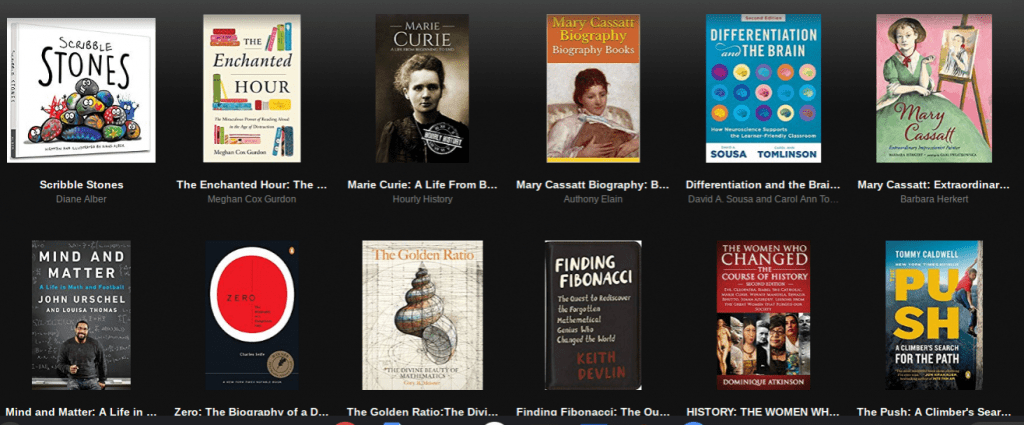Screen dimensions: 1024x425
Task: Click Diane Alber author name
Action: point(81,199)
